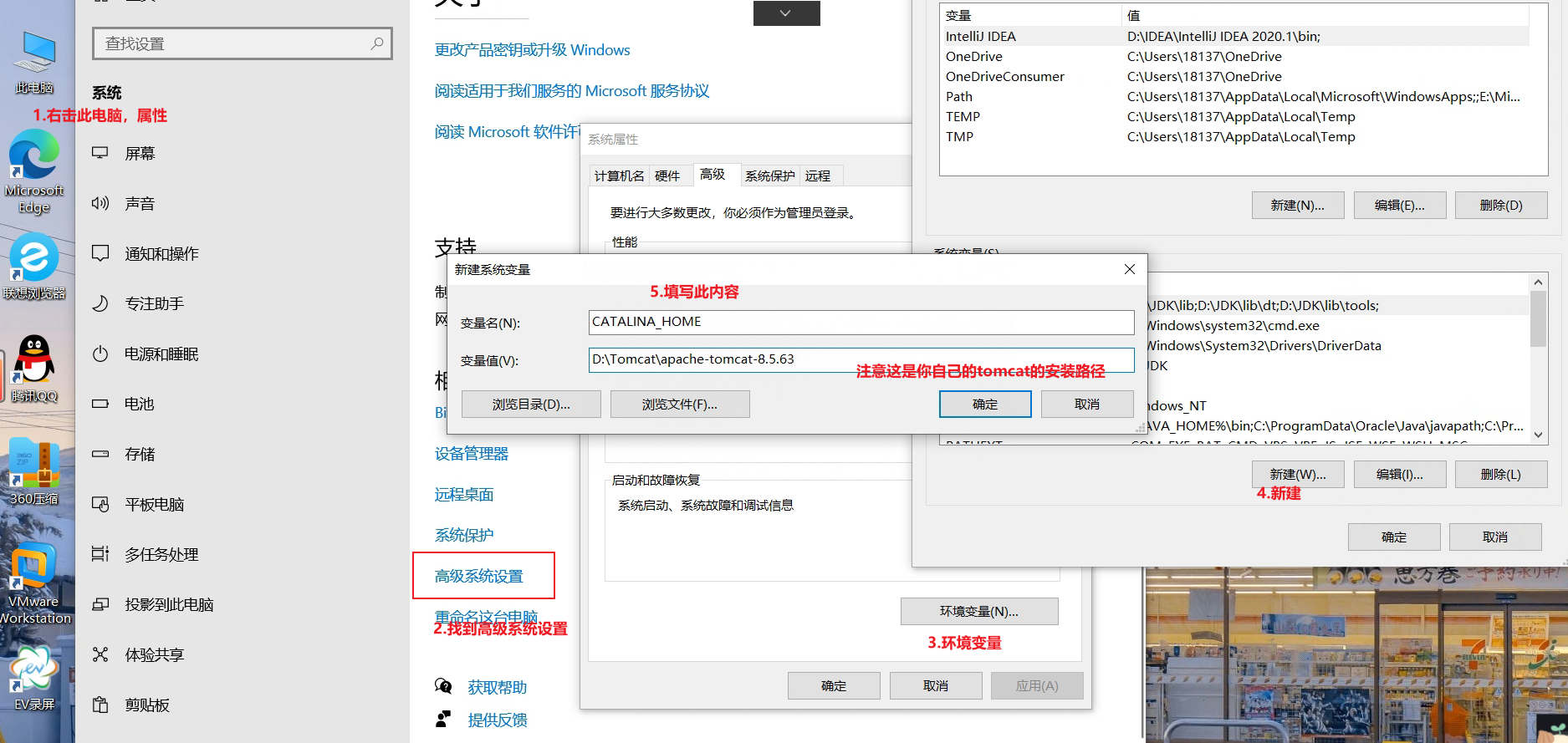This screenshot has height=743, width=1568.
Task: Click 确定 in 系统属性 dialog
Action: (834, 686)
